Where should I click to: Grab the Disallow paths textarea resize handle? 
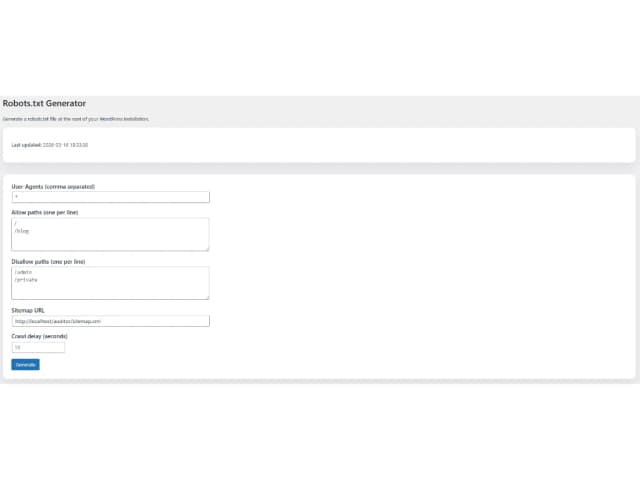click(x=207, y=298)
